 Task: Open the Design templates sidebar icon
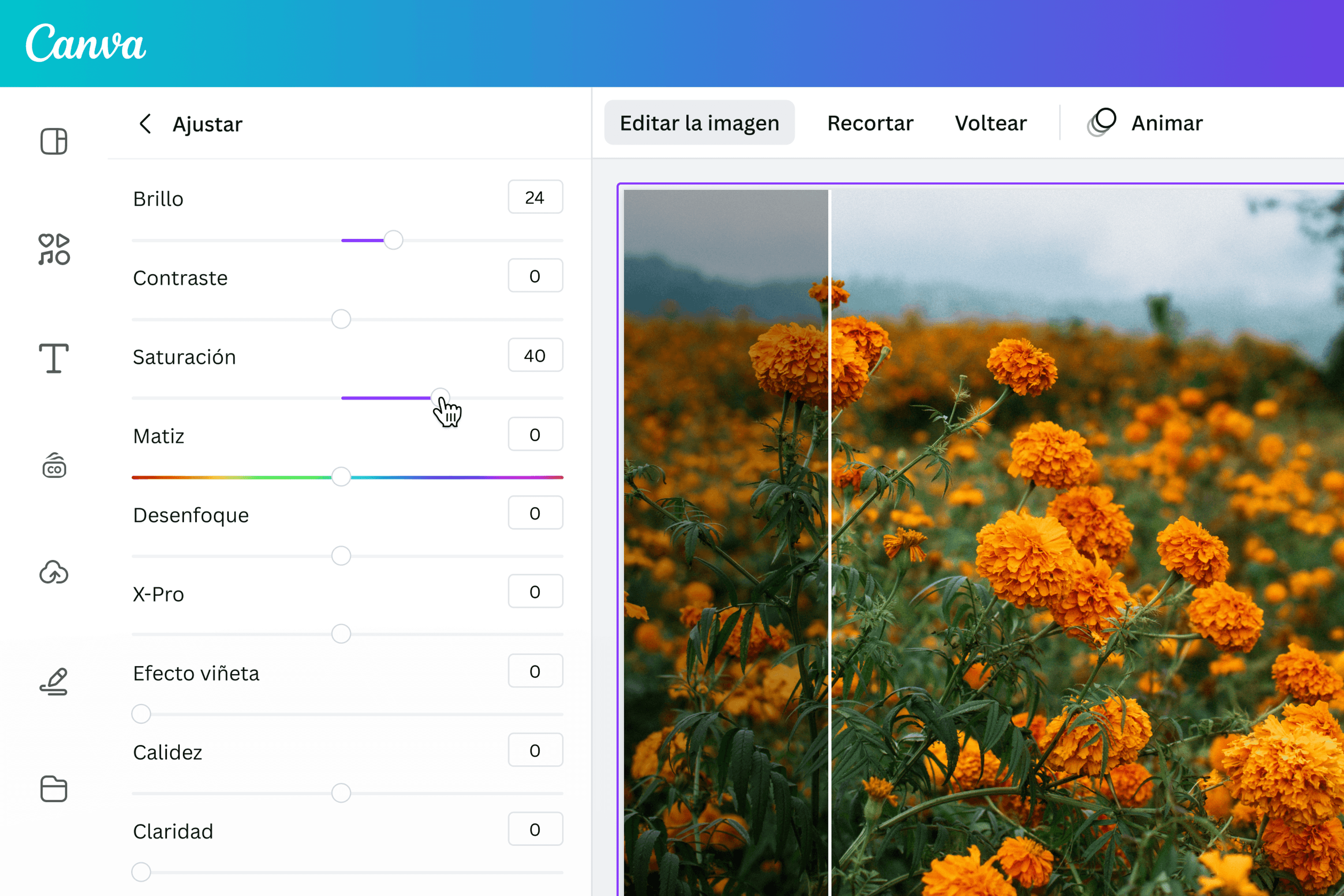(54, 141)
